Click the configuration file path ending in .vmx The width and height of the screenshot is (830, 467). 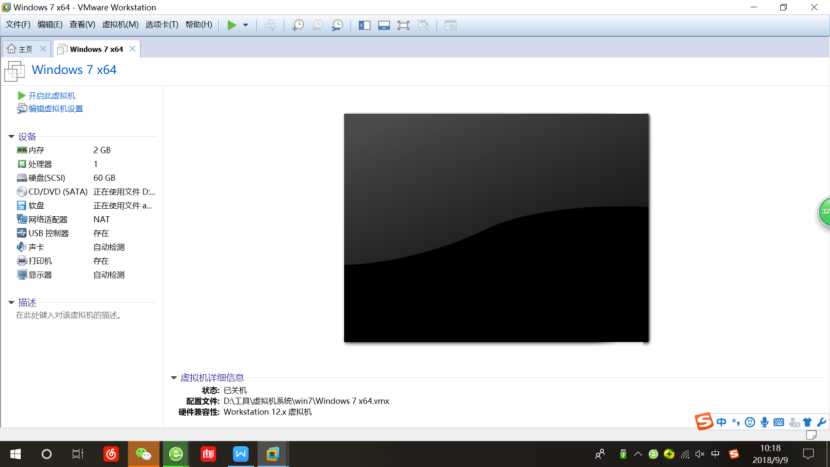click(306, 401)
